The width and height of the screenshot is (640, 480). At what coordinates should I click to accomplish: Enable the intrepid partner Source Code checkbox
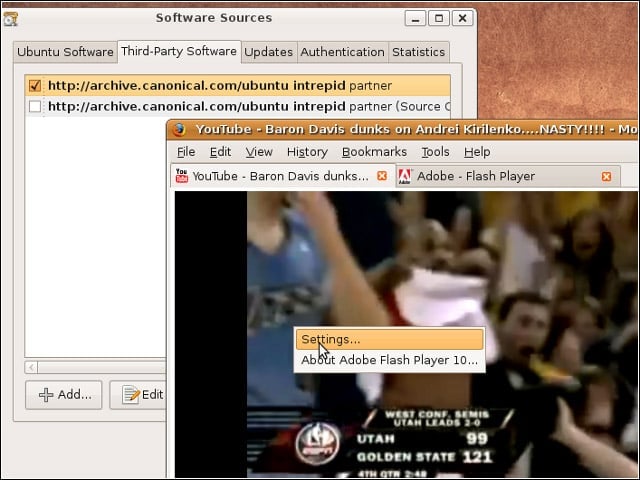pyautogui.click(x=35, y=107)
